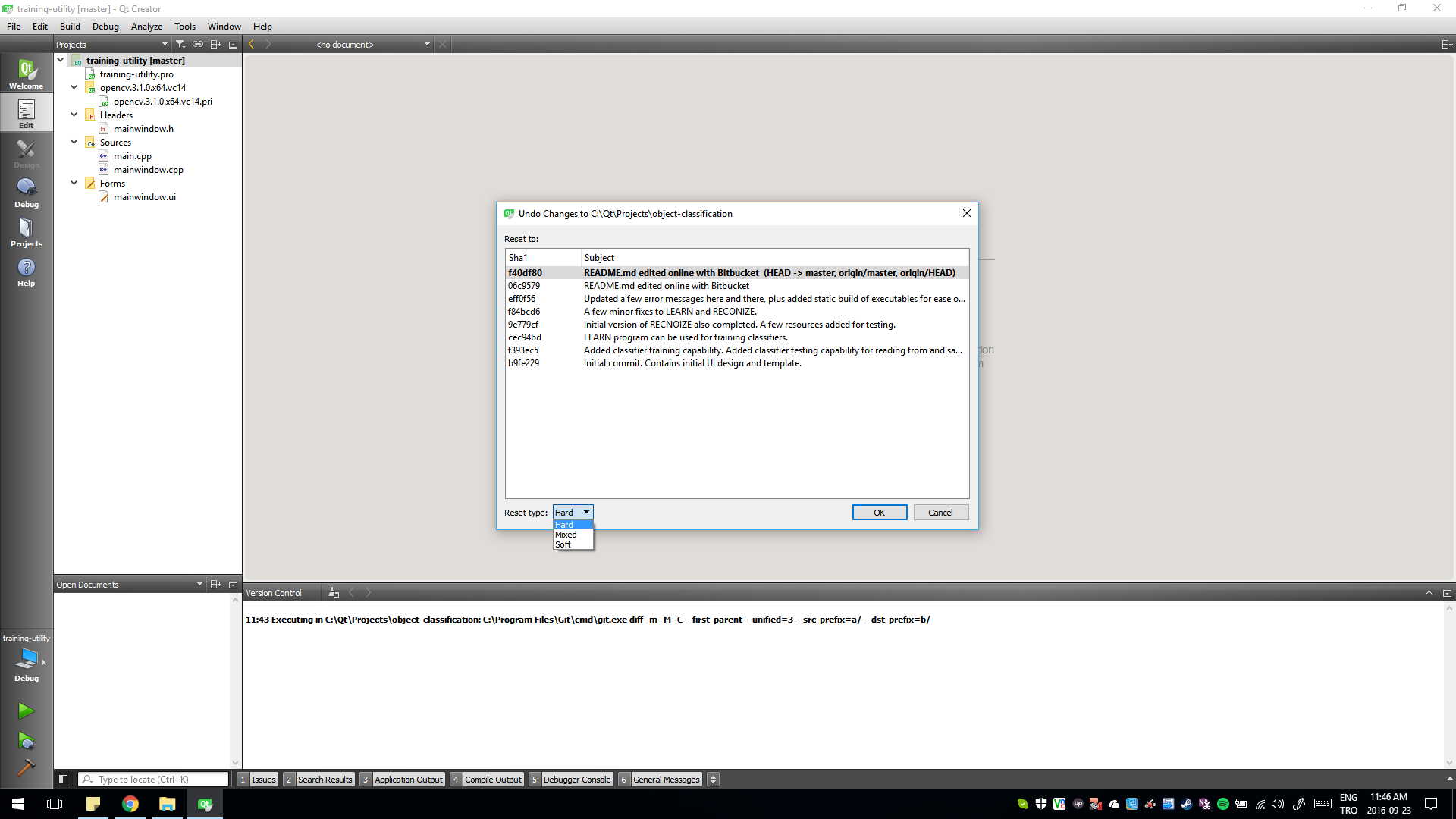1456x819 pixels.
Task: Close the Open Documents pane
Action: pos(234,585)
